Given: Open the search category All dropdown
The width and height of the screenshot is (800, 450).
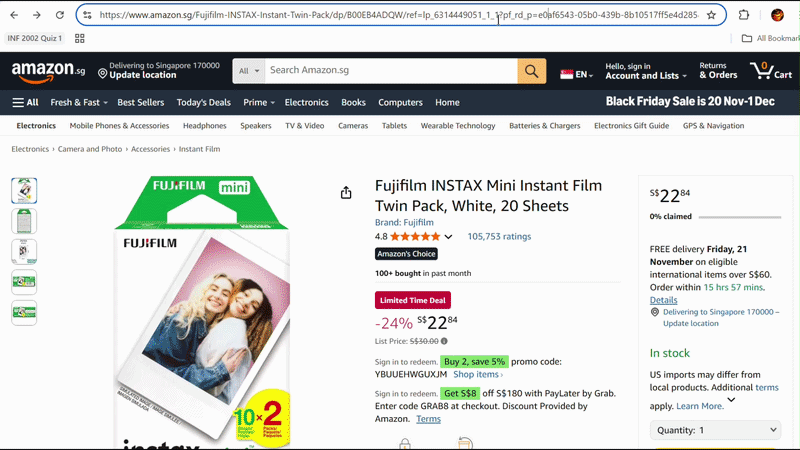Looking at the screenshot, I should point(249,71).
